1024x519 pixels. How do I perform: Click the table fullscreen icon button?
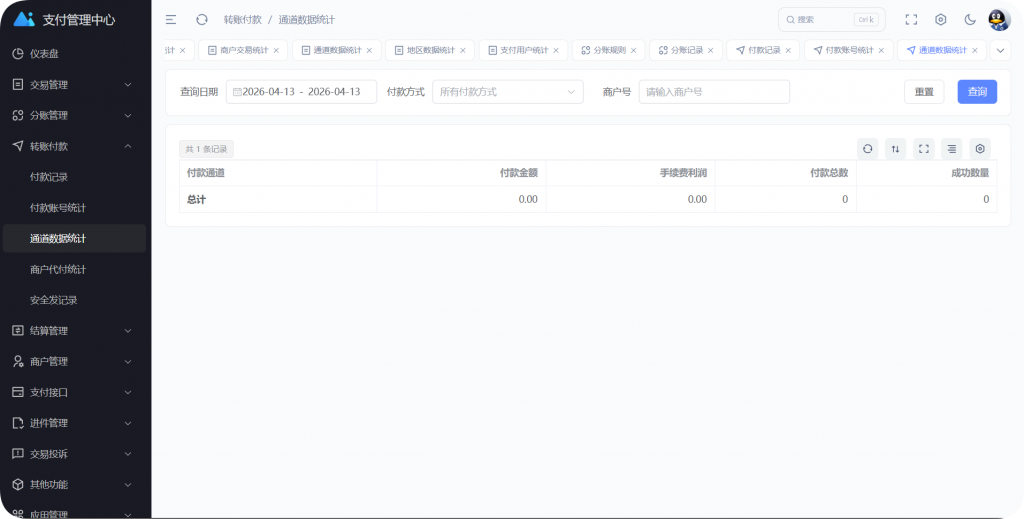tap(923, 149)
